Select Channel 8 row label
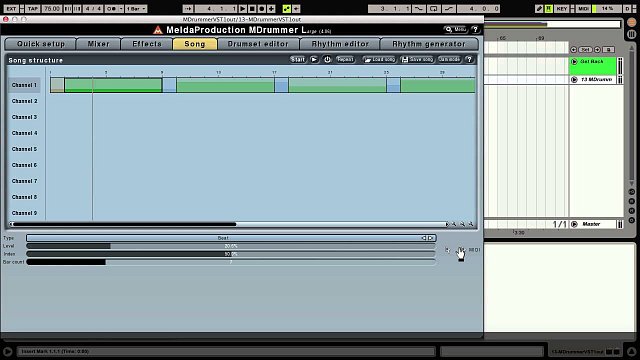This screenshot has height=360, width=640. 24,197
